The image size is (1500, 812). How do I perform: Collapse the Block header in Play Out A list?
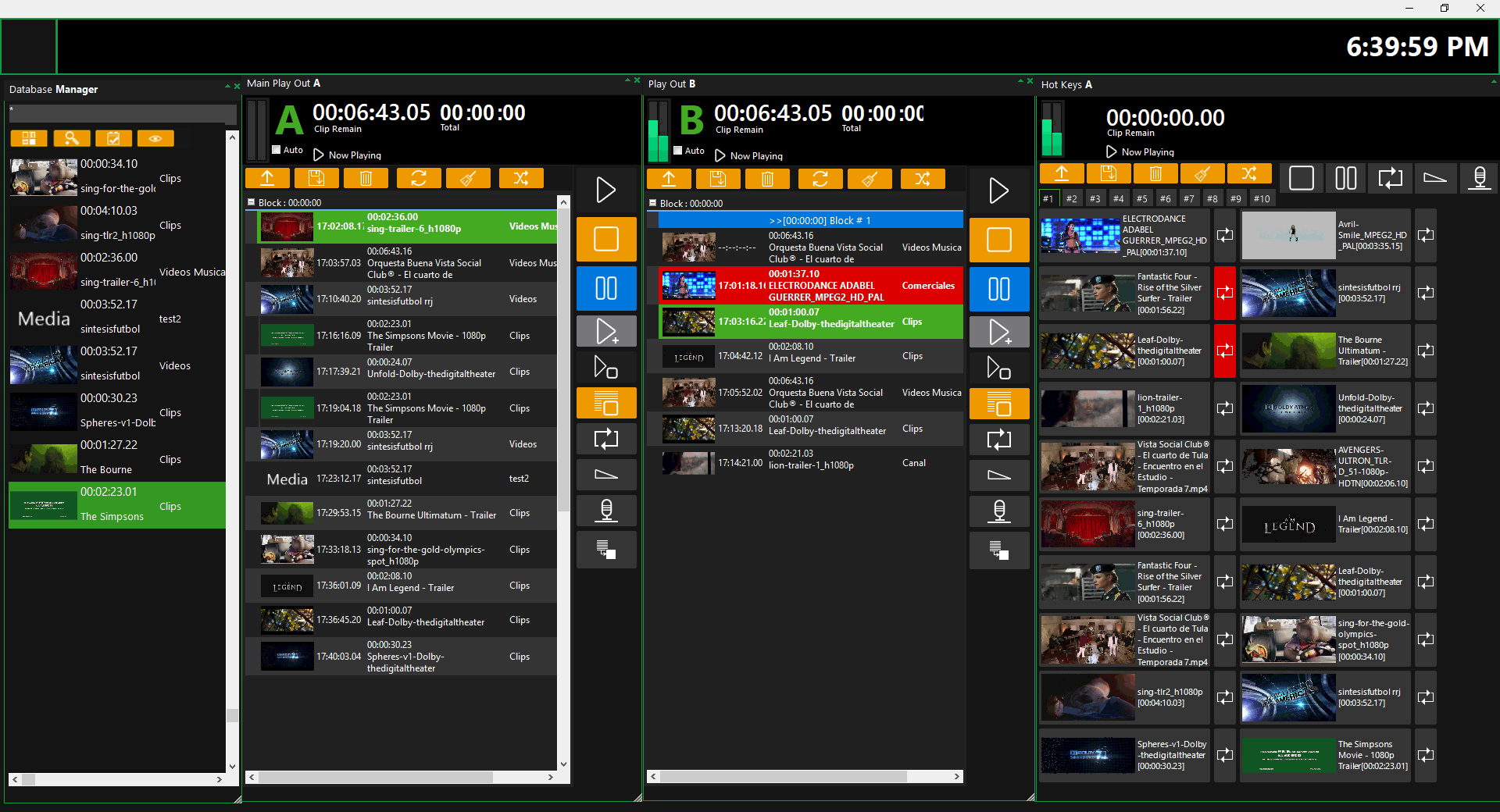(x=252, y=202)
